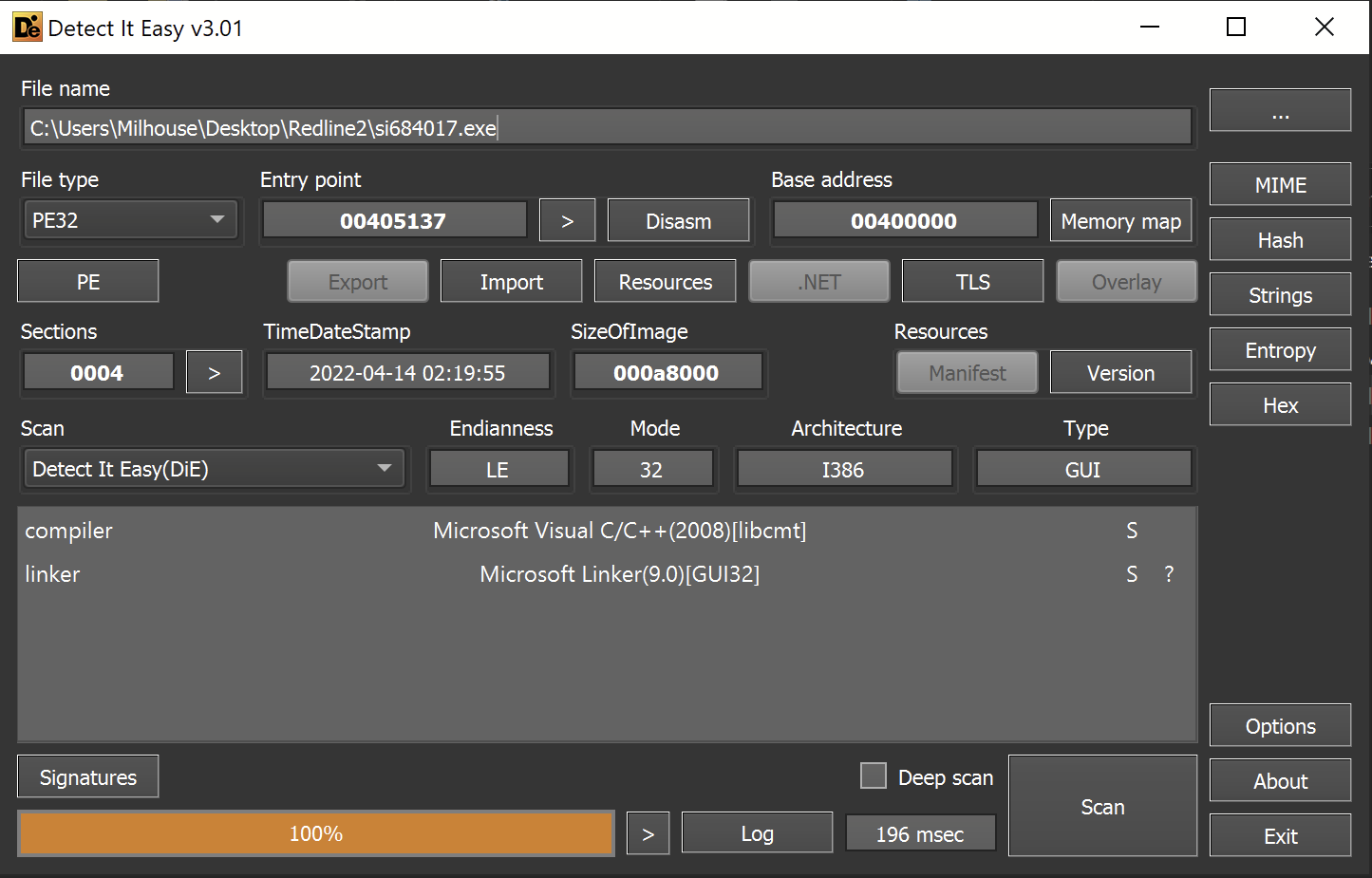The image size is (1372, 878).
Task: Click the Detect It Easy logo icon
Action: pos(27,27)
